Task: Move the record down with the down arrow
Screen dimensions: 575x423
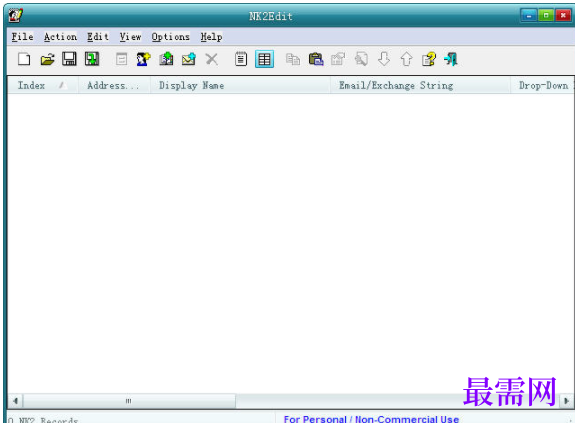Action: tap(384, 59)
